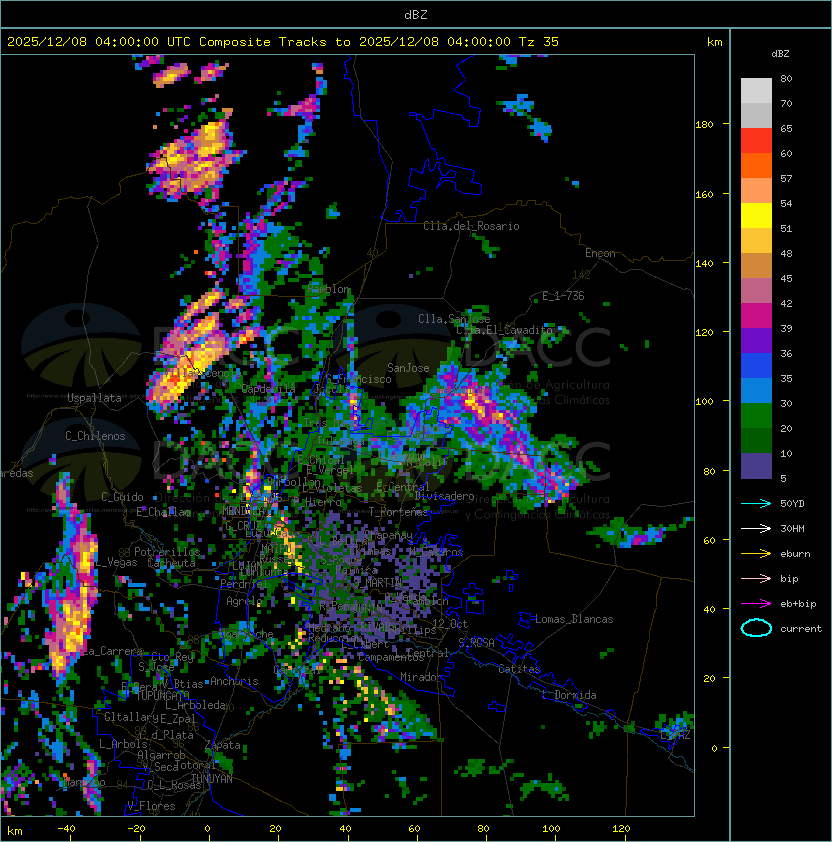832x842 pixels.
Task: Select the red color swatch below 65
Action: [756, 140]
